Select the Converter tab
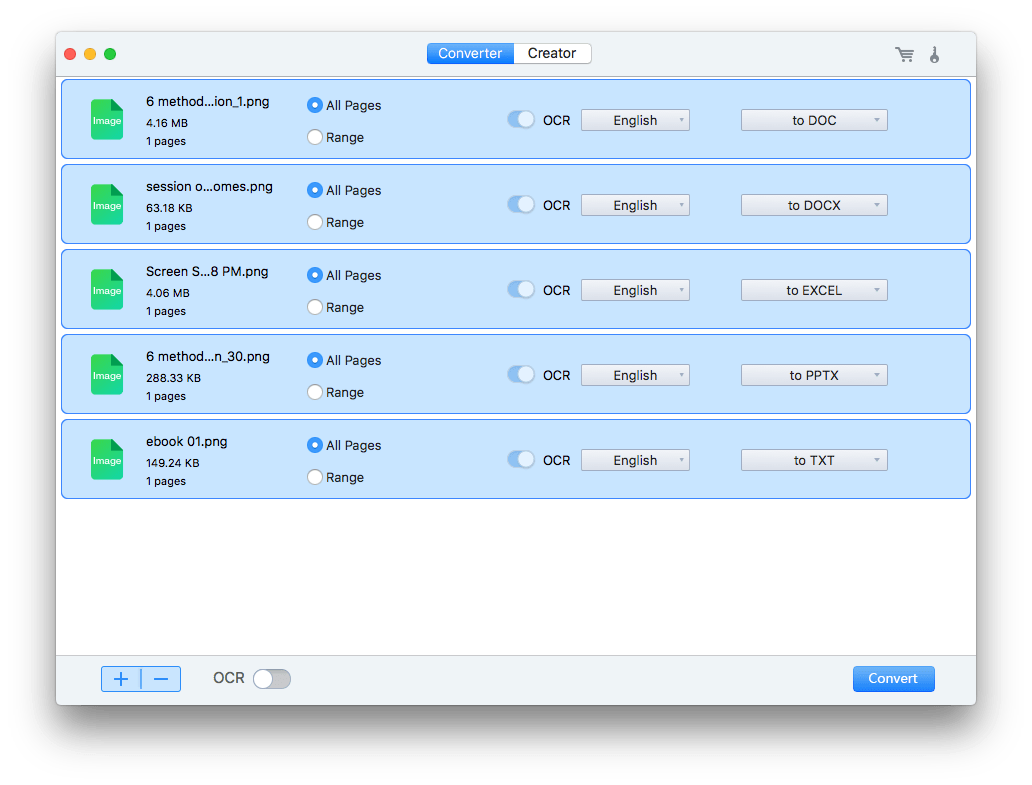This screenshot has height=785, width=1032. click(x=470, y=53)
